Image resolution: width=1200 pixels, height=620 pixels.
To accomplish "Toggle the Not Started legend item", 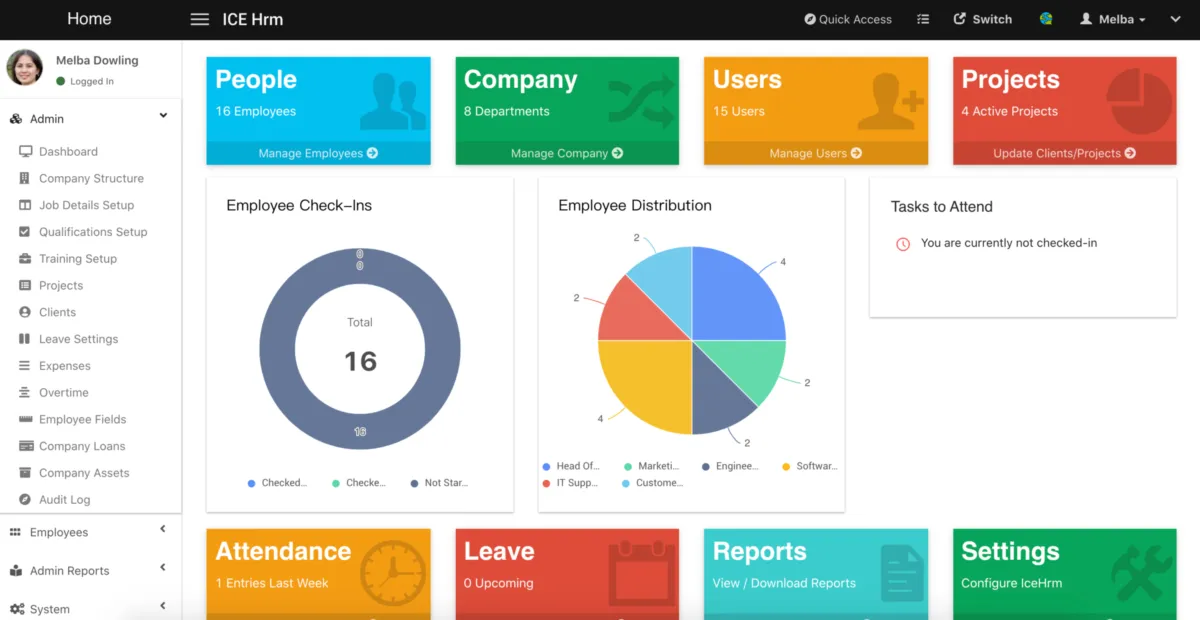I will click(439, 483).
